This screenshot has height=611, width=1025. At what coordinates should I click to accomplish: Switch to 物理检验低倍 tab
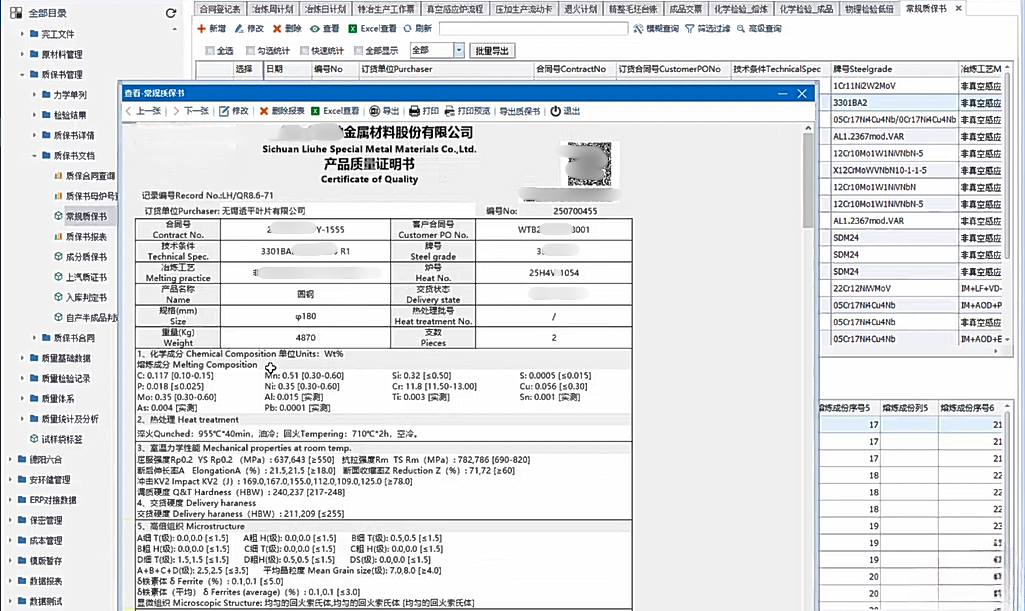pyautogui.click(x=869, y=8)
